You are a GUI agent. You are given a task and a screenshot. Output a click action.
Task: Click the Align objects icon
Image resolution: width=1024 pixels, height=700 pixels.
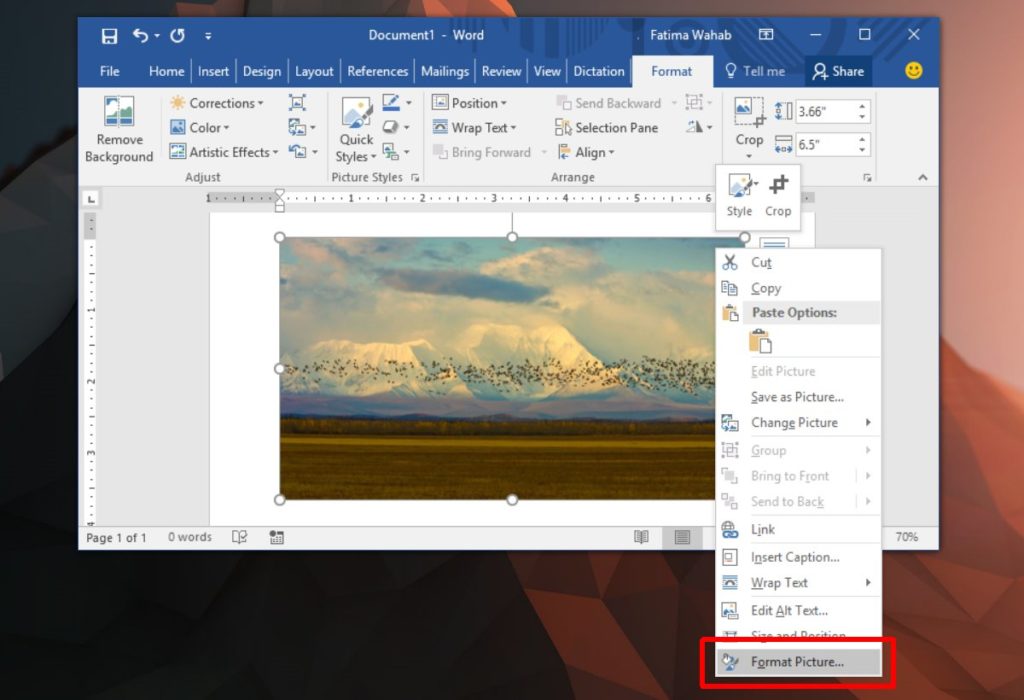point(566,152)
